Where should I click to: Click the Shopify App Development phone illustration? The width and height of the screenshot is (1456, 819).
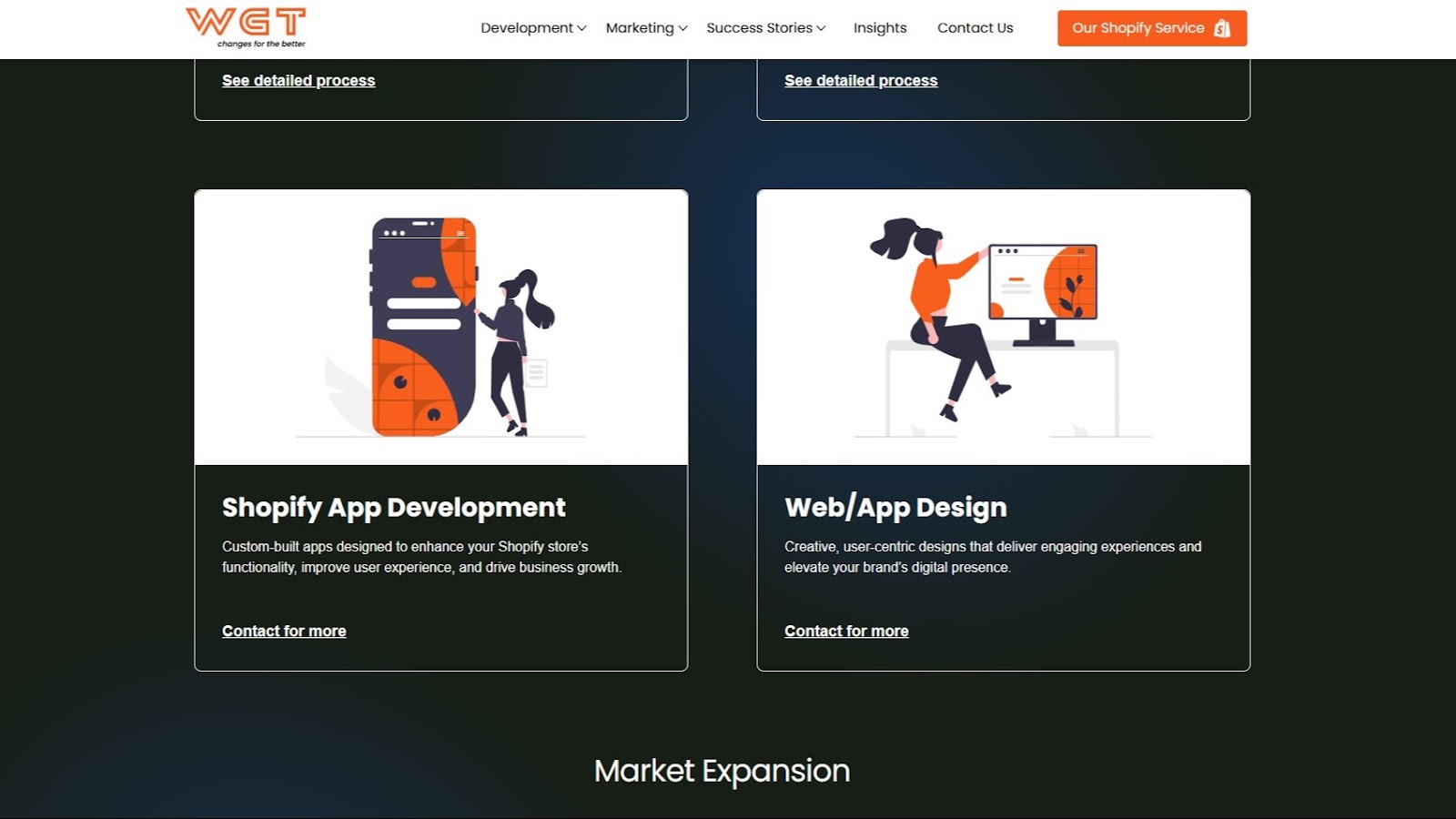tap(424, 326)
